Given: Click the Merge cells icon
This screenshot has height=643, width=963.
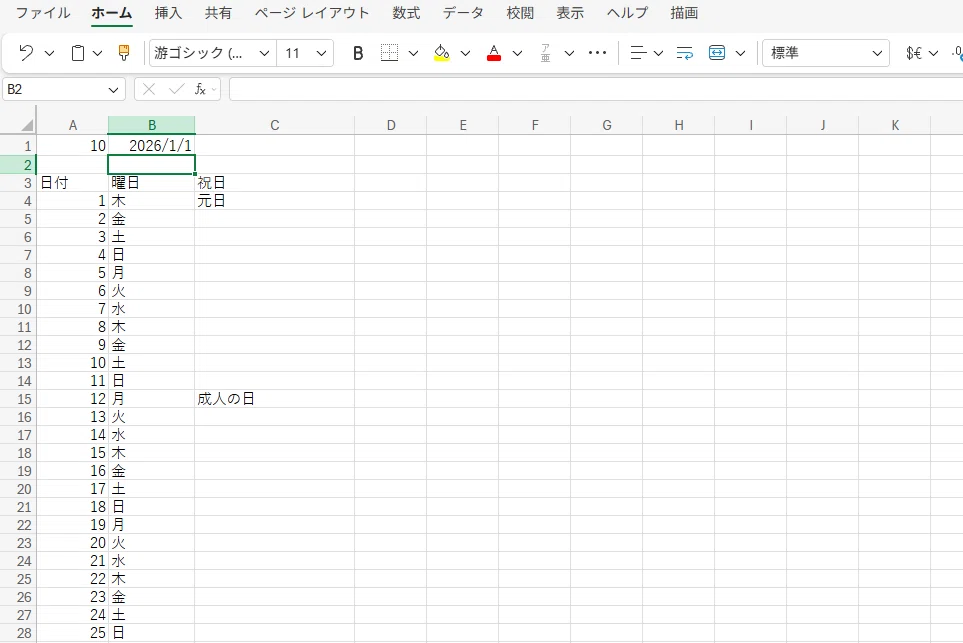Looking at the screenshot, I should 717,53.
